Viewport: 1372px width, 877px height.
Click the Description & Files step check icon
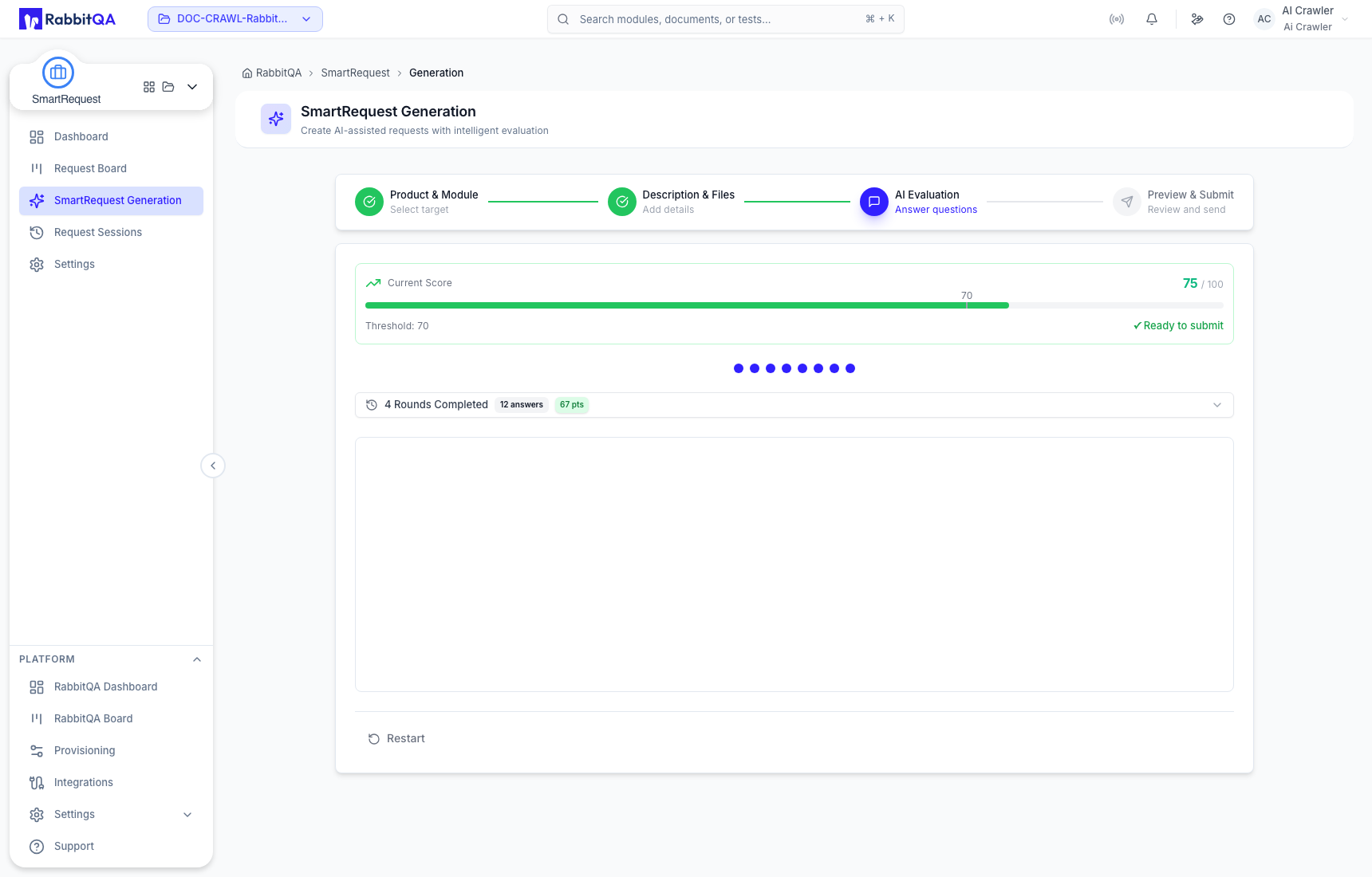click(x=622, y=202)
